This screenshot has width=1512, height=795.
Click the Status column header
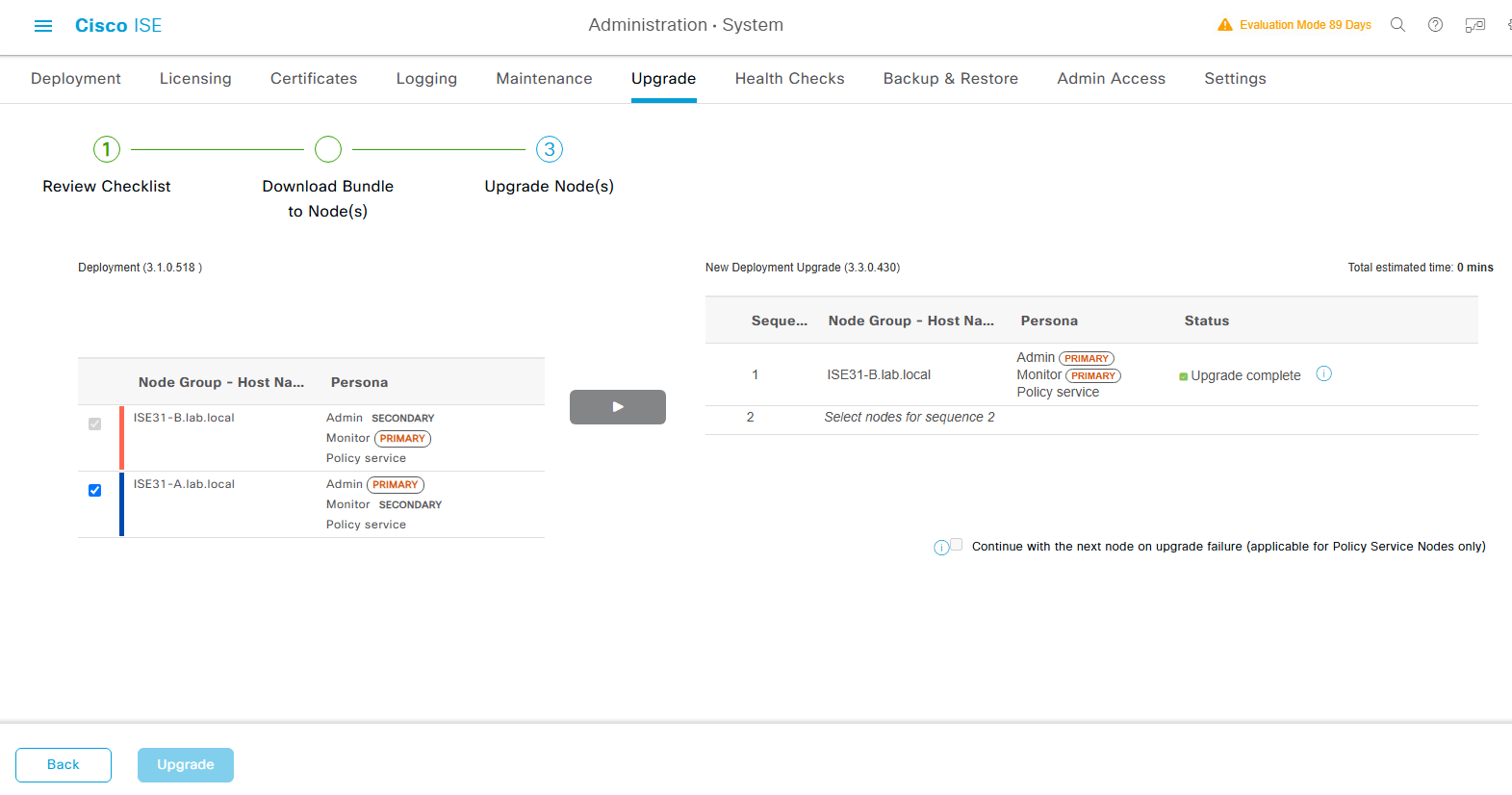(1207, 321)
